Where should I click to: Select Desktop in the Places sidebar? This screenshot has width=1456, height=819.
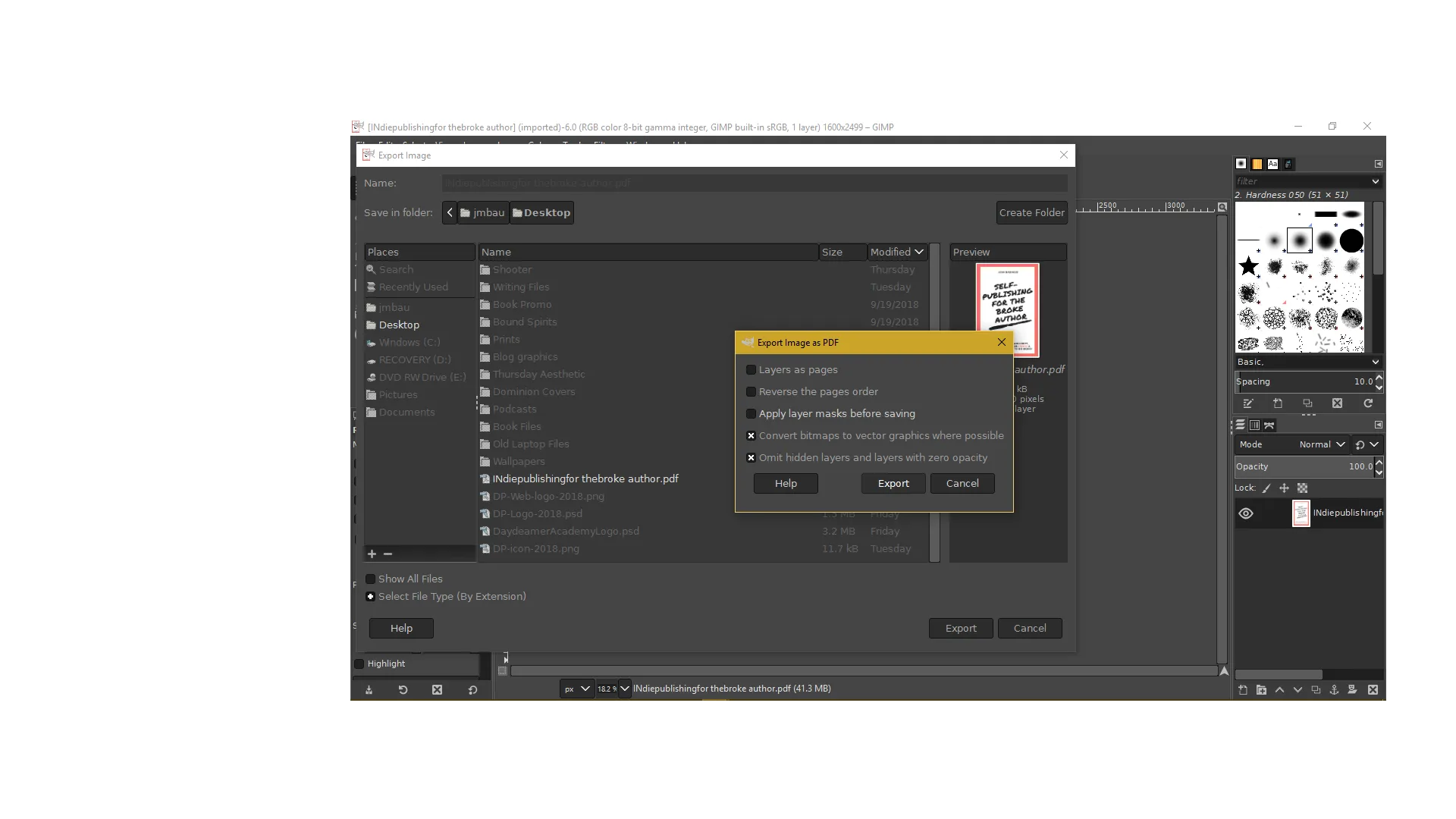click(400, 325)
